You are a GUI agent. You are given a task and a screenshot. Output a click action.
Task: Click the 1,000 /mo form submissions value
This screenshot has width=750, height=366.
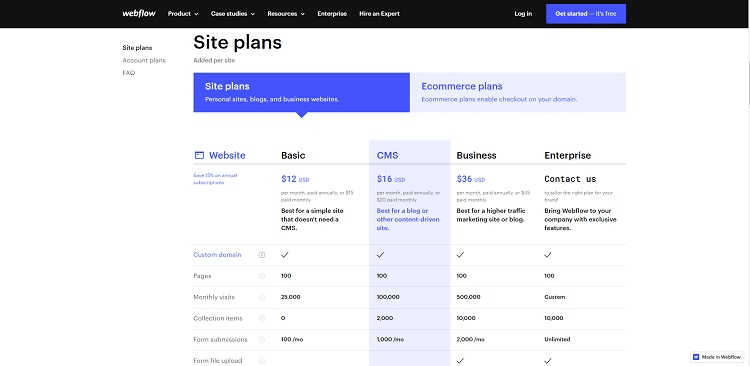(390, 340)
